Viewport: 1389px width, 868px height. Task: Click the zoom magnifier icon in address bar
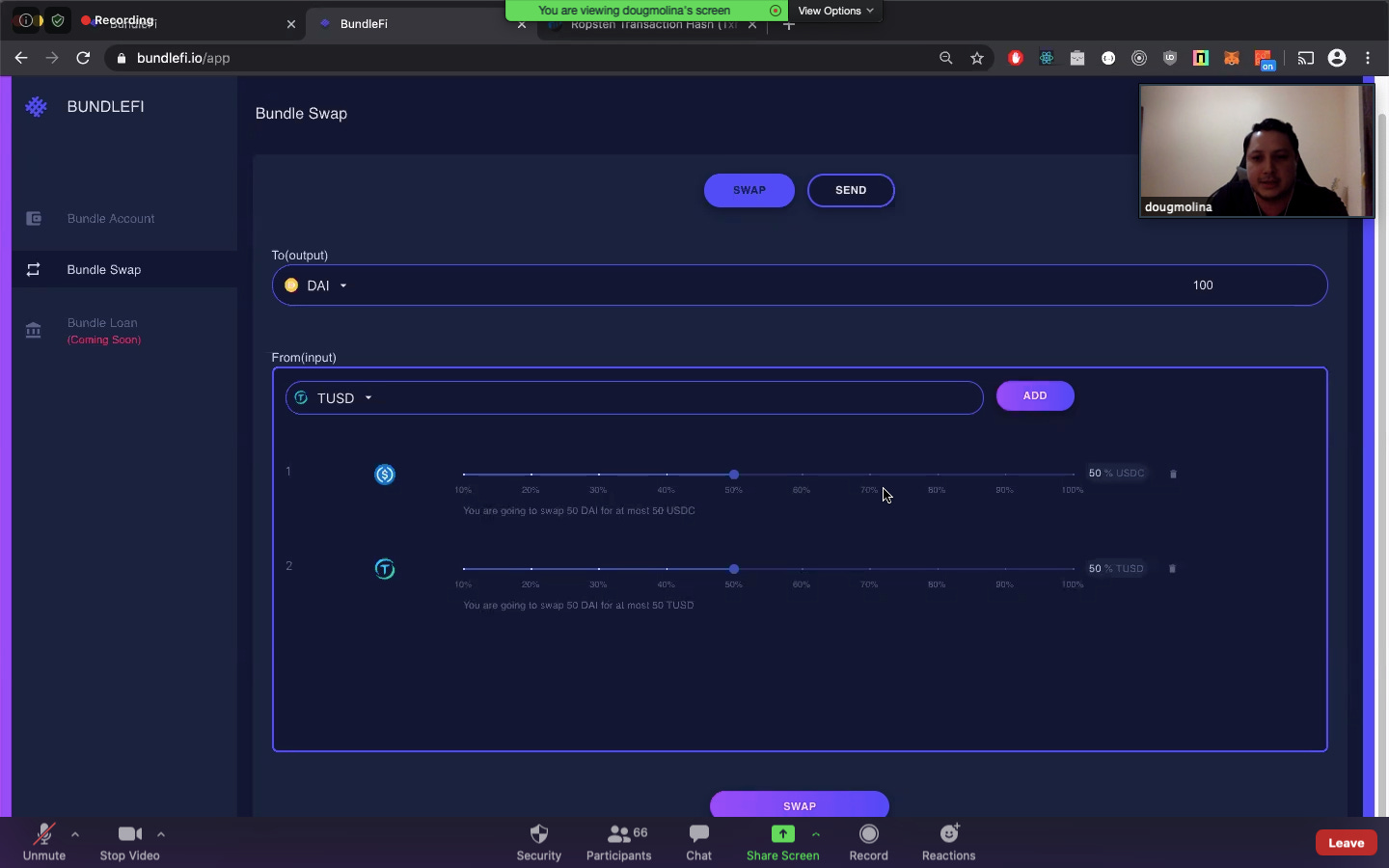[946, 58]
